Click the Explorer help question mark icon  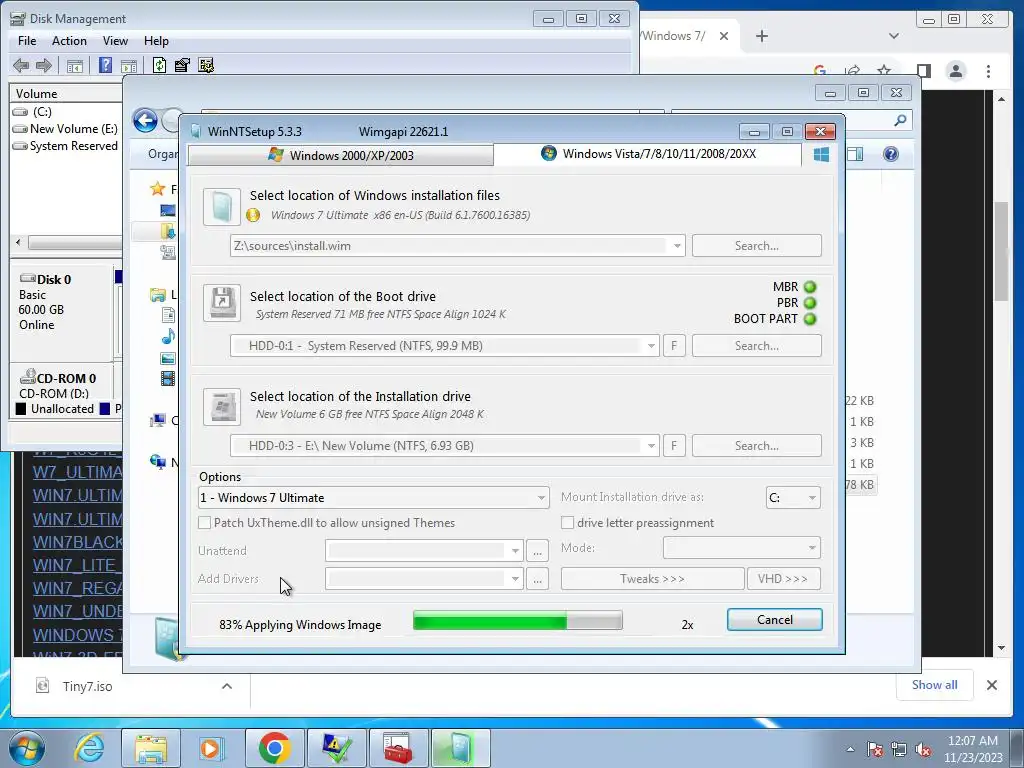click(891, 154)
